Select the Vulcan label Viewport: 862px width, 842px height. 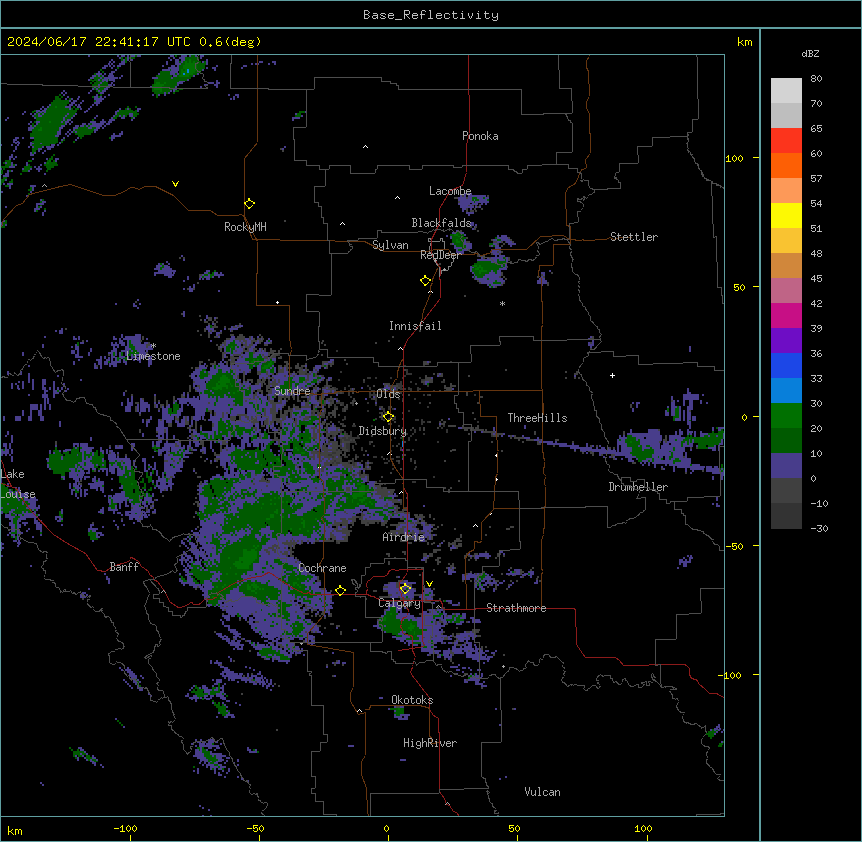coord(542,792)
